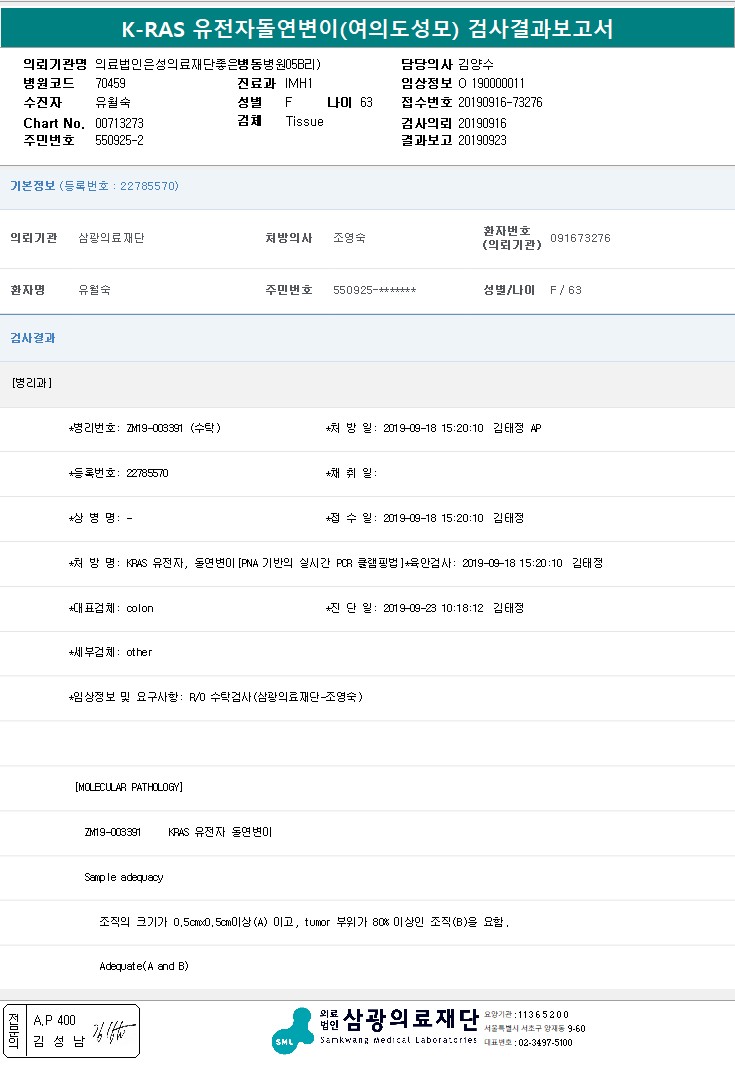This screenshot has width=735, height=1069.
Task: Select the Adequate(A and B) result text
Action: point(144,966)
